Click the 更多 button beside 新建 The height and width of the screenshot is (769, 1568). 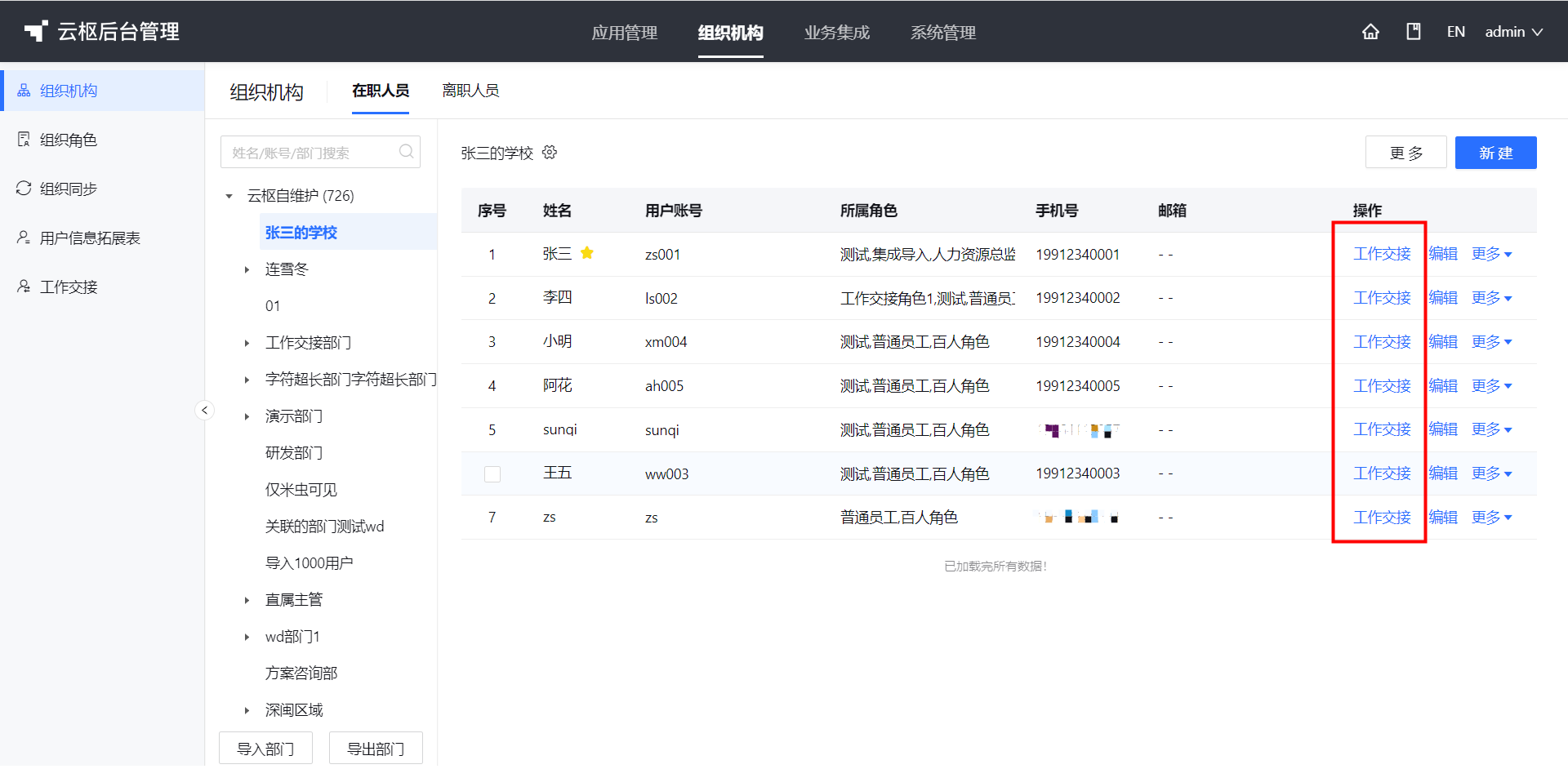(x=1406, y=153)
